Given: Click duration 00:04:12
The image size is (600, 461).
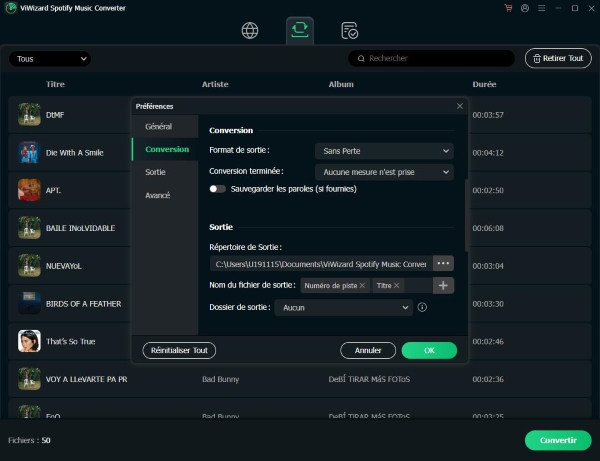Looking at the screenshot, I should (488, 153).
